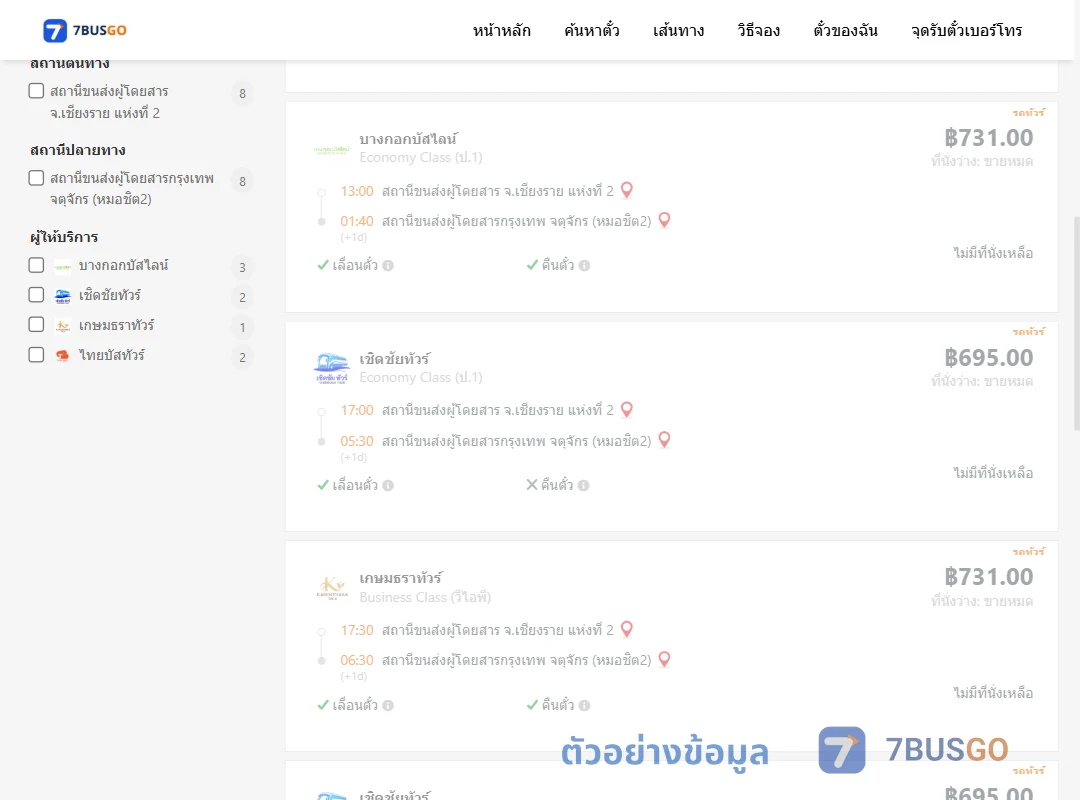Image resolution: width=1080 pixels, height=800 pixels.
Task: Click เกษมธราทัวร์ logo on 17:30 trip card
Action: pos(332,588)
